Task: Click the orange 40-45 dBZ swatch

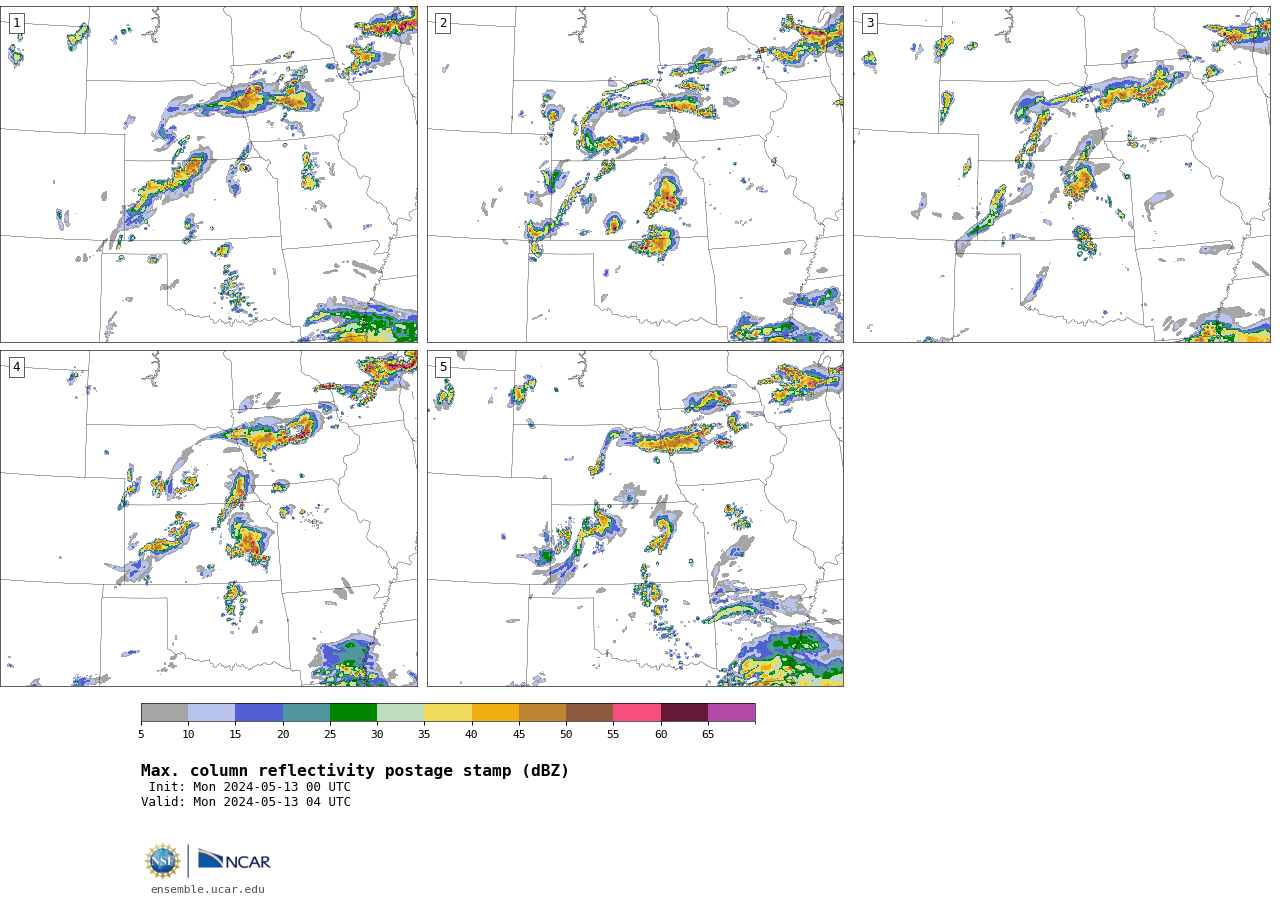Action: pos(495,712)
